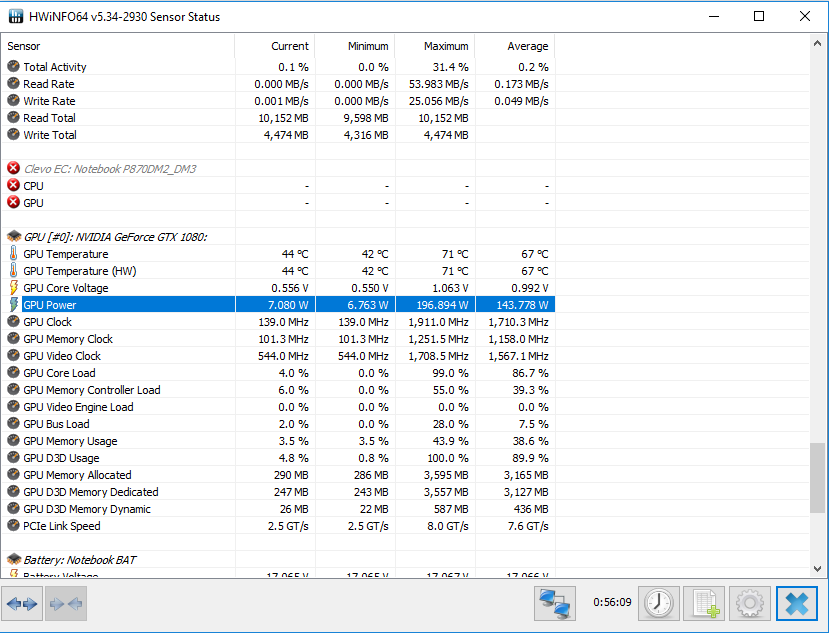
Task: Click the HWiNFO64 title bar app icon
Action: coord(16,16)
